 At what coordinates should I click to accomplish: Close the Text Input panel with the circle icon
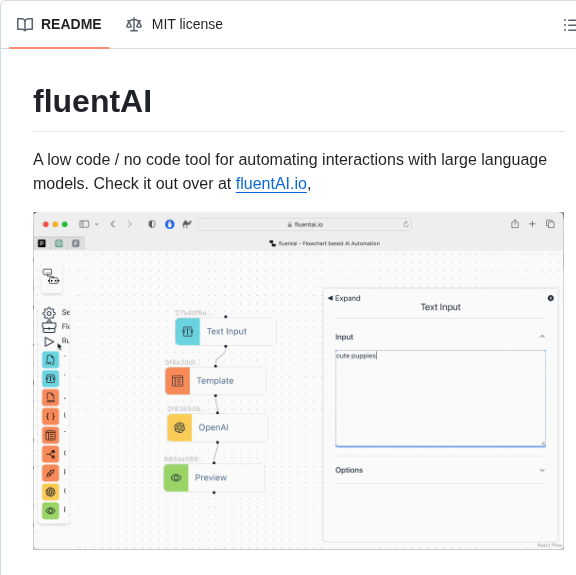coord(550,298)
